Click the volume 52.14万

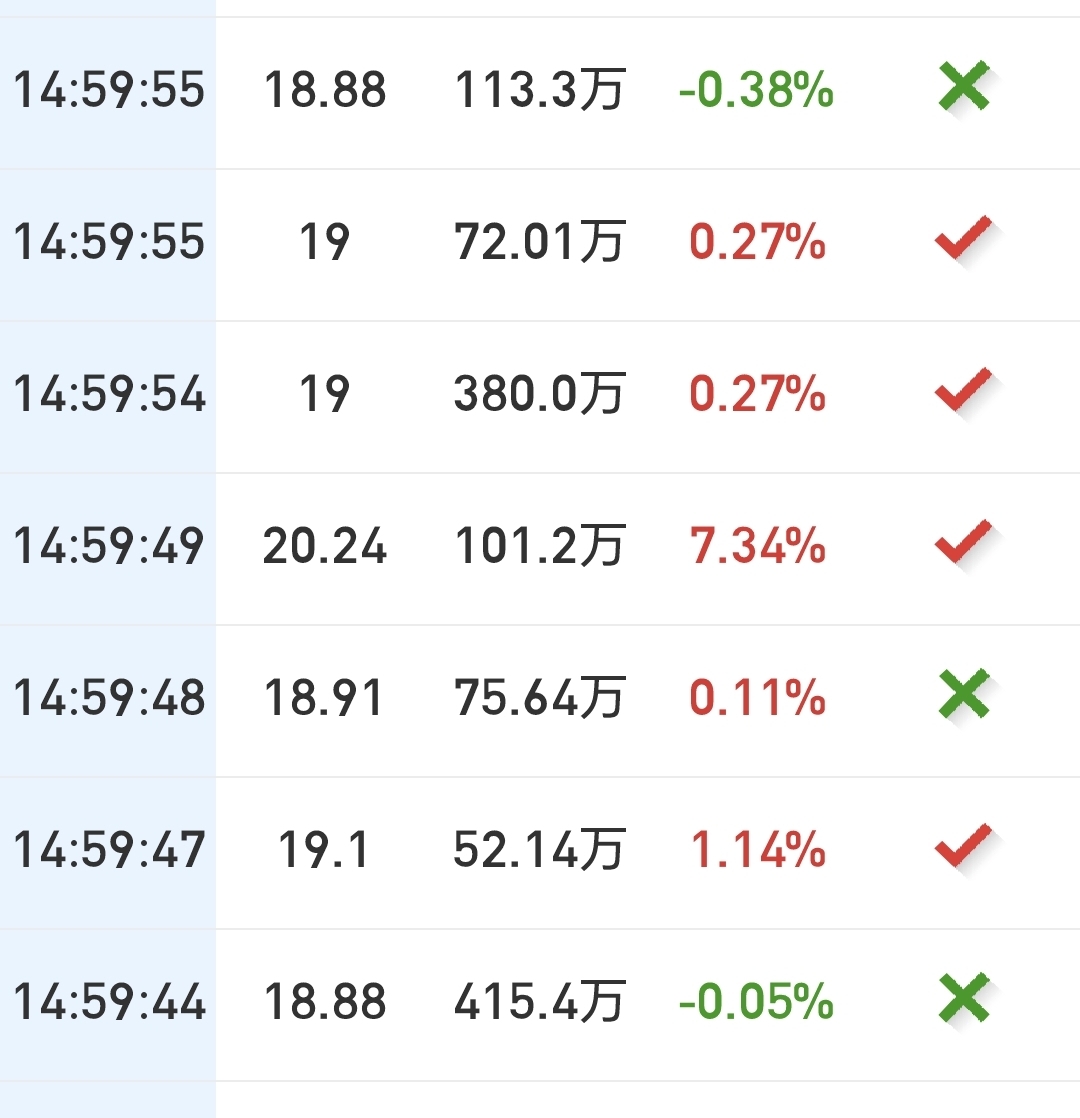point(540,850)
